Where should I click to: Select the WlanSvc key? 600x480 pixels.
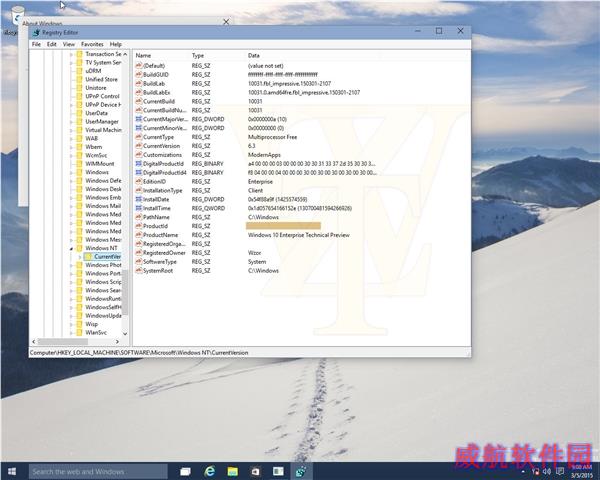click(x=96, y=333)
